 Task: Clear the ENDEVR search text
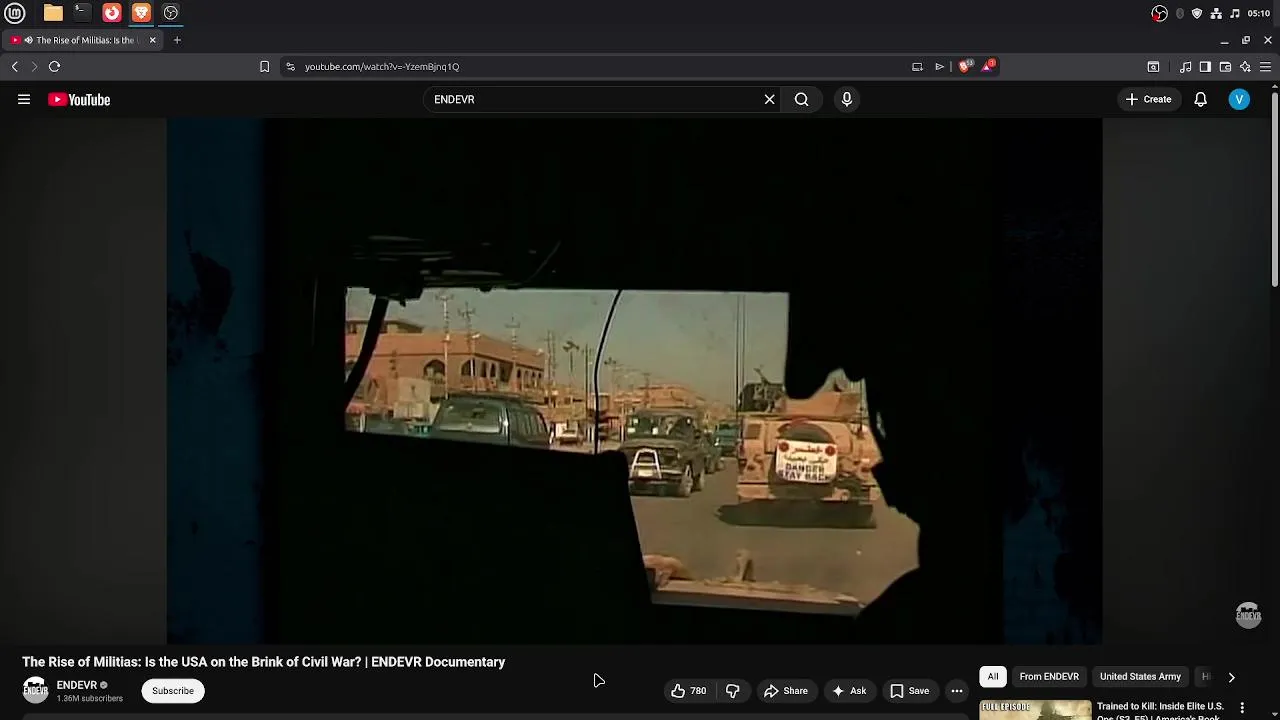point(769,99)
